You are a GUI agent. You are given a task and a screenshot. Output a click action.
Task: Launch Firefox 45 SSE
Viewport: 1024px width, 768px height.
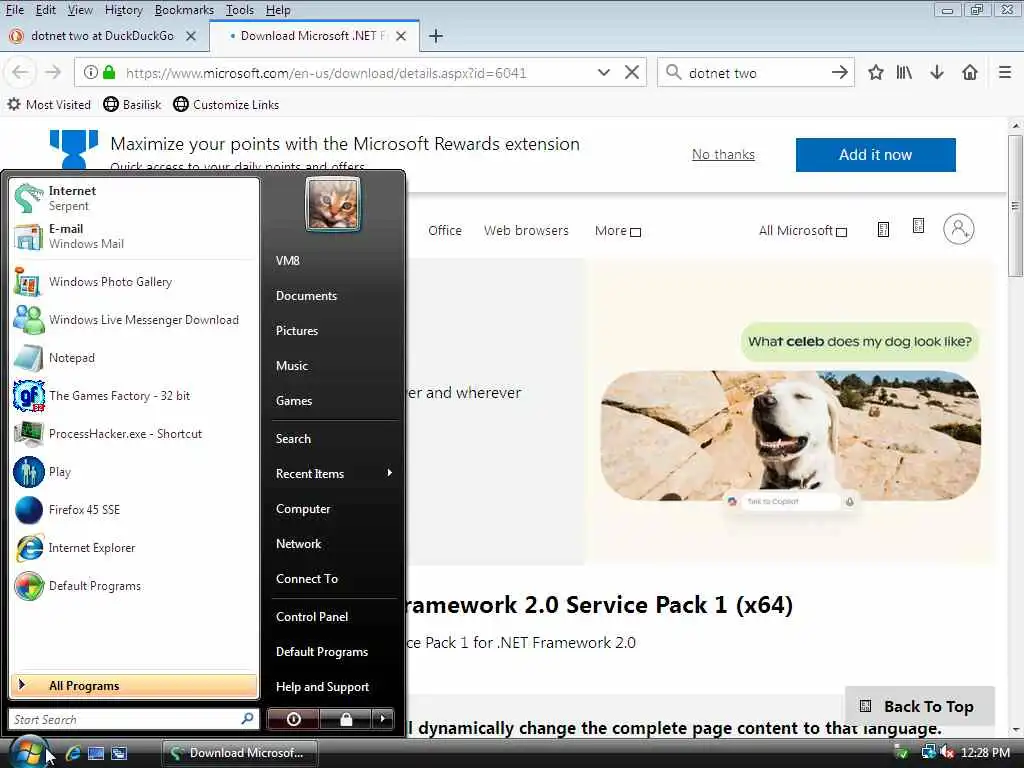click(134, 510)
